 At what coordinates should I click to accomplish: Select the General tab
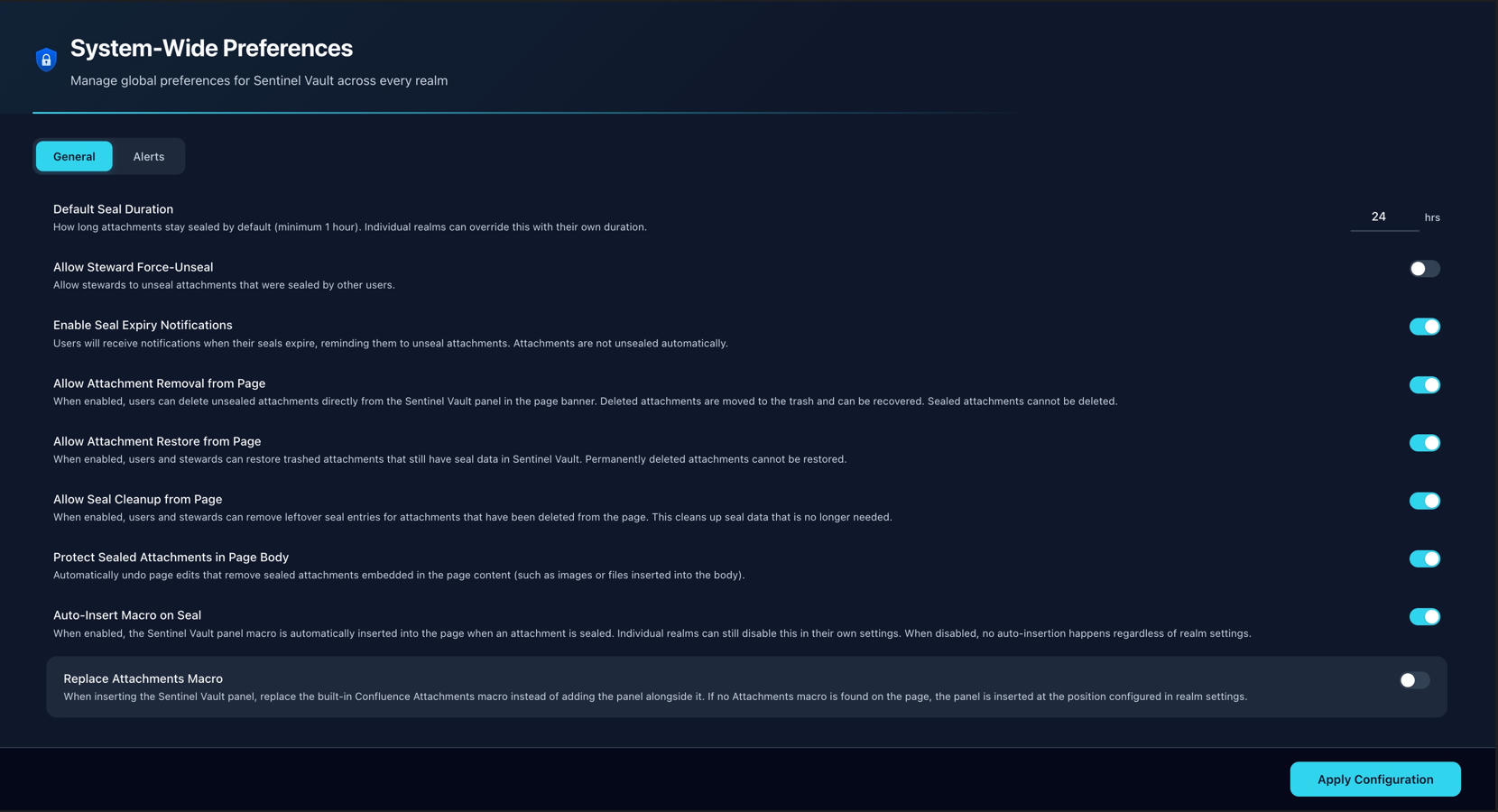[74, 157]
